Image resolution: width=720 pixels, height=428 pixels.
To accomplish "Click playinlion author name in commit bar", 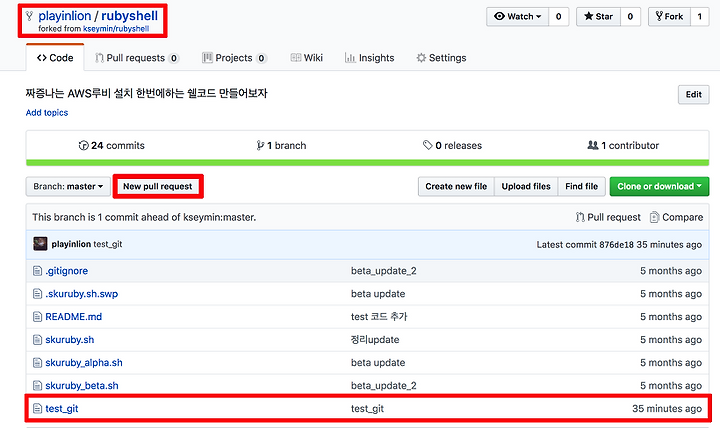I will pyautogui.click(x=71, y=244).
